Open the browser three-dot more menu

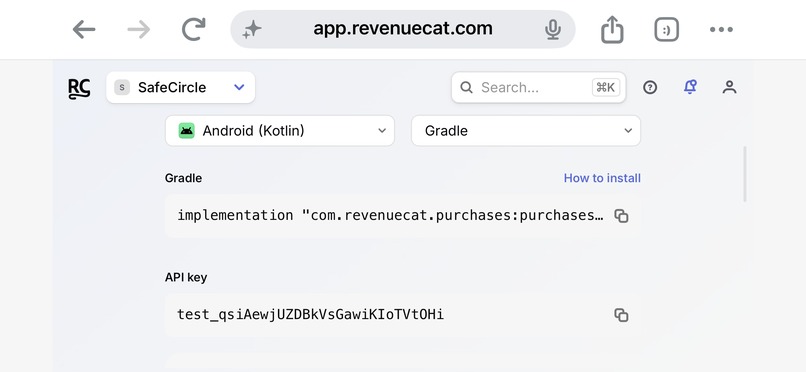coord(721,29)
